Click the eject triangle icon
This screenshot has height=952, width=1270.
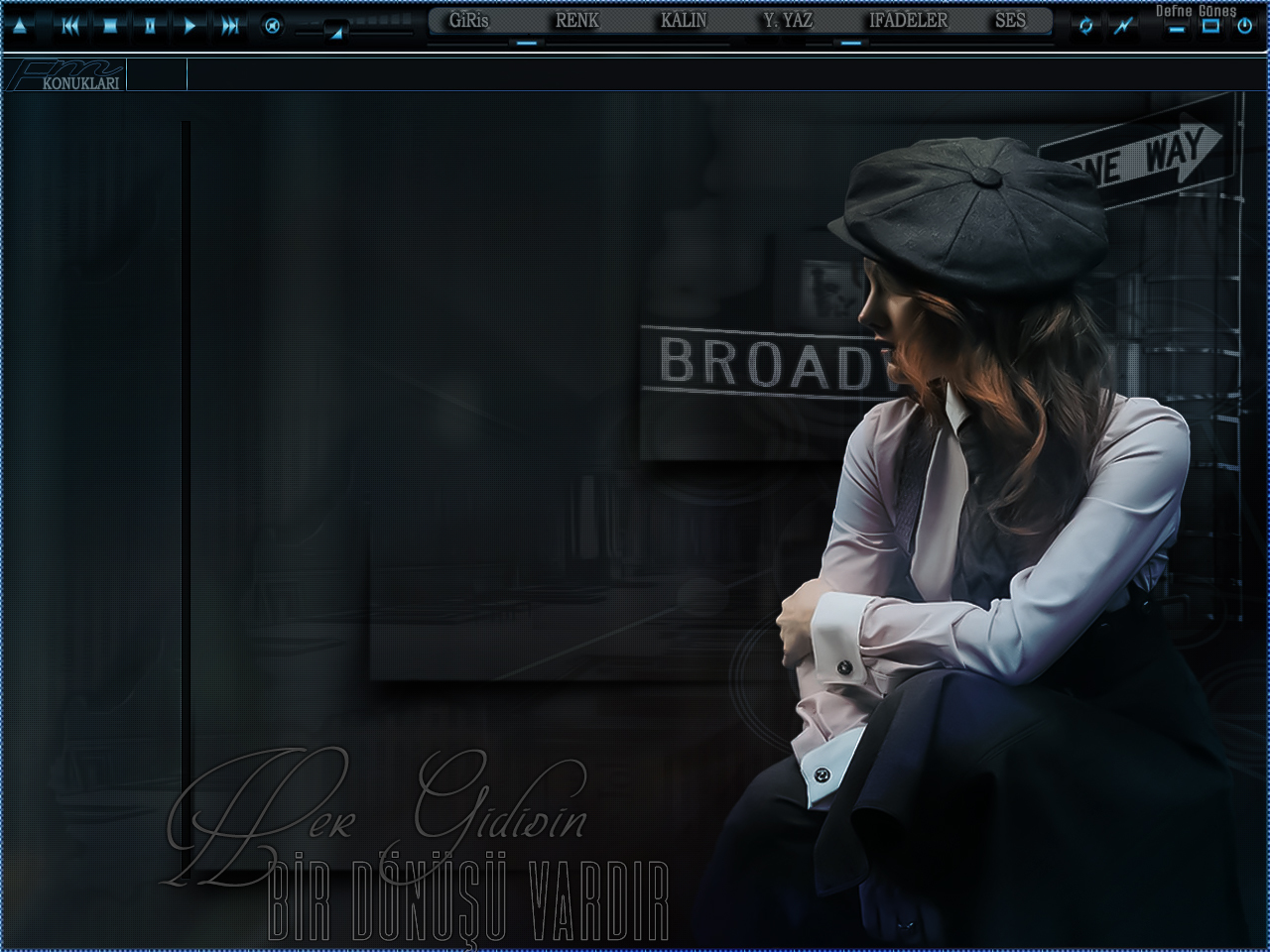point(19,27)
